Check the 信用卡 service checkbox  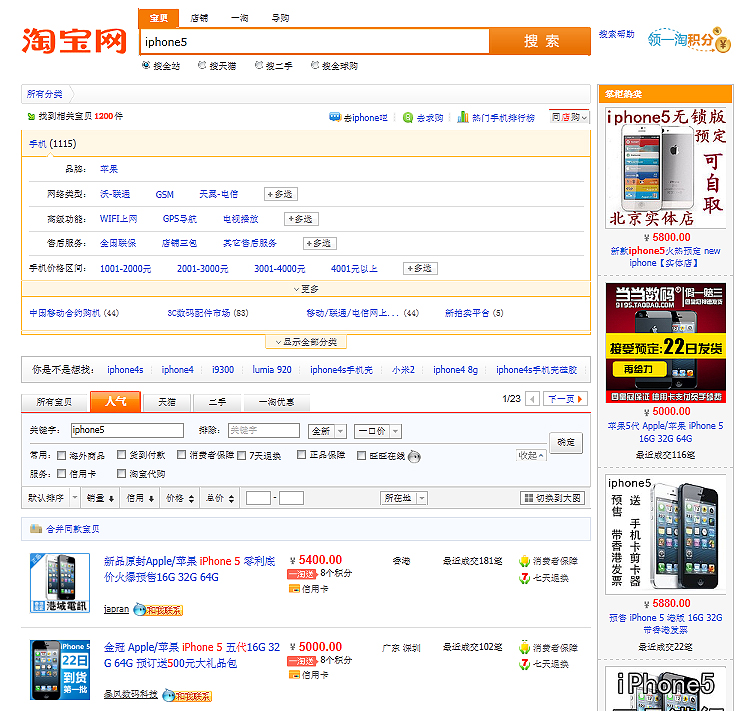tap(61, 473)
